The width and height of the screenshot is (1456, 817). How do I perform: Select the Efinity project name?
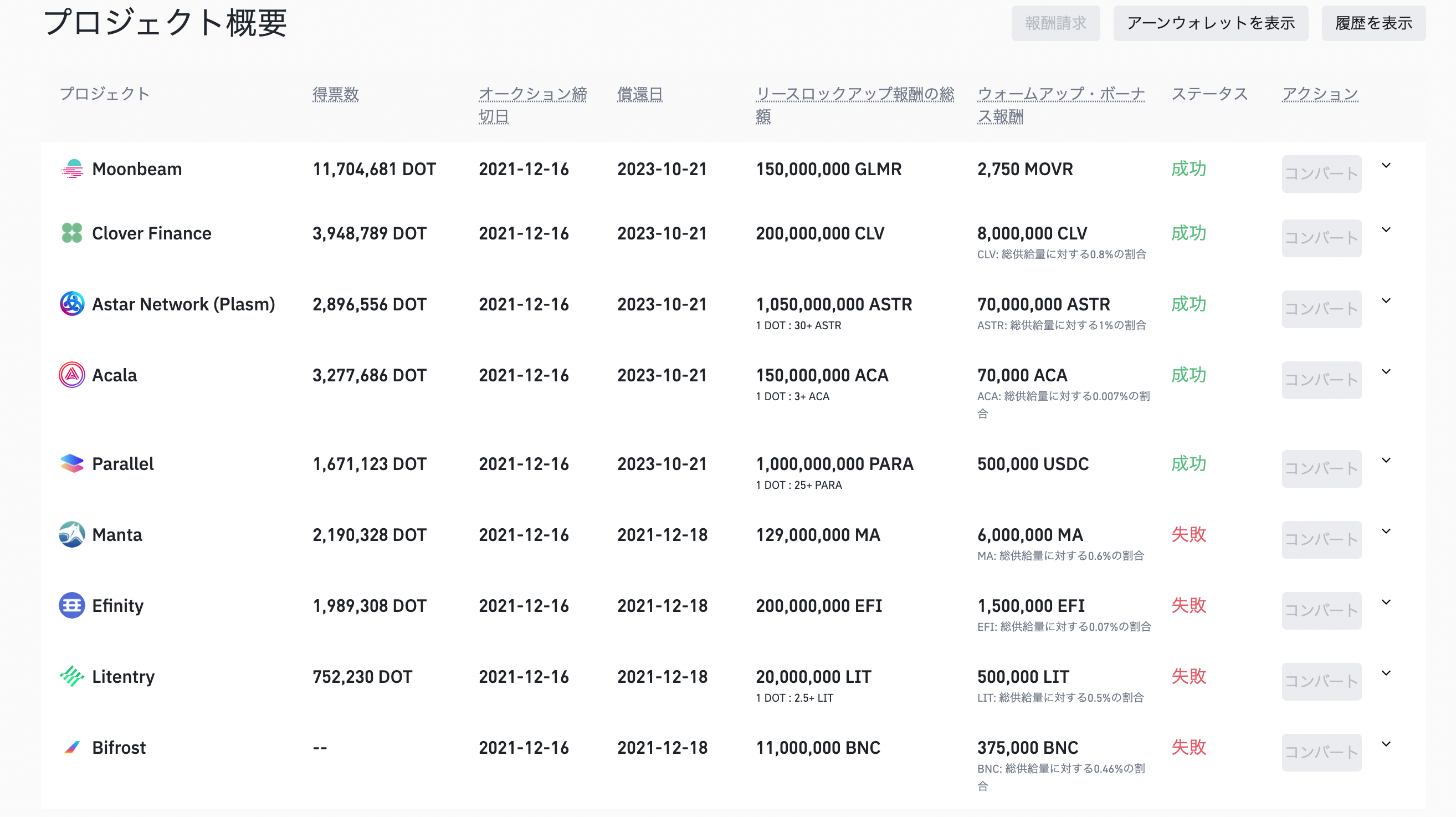click(x=117, y=605)
